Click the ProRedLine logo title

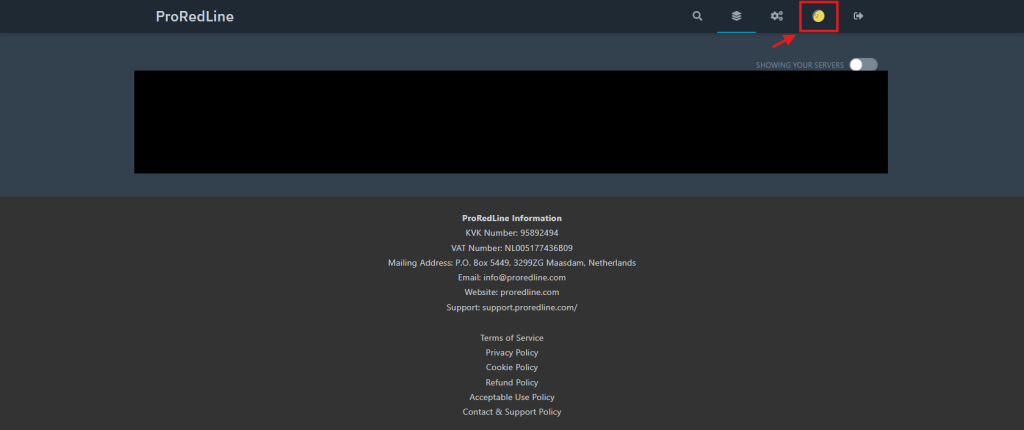[195, 16]
